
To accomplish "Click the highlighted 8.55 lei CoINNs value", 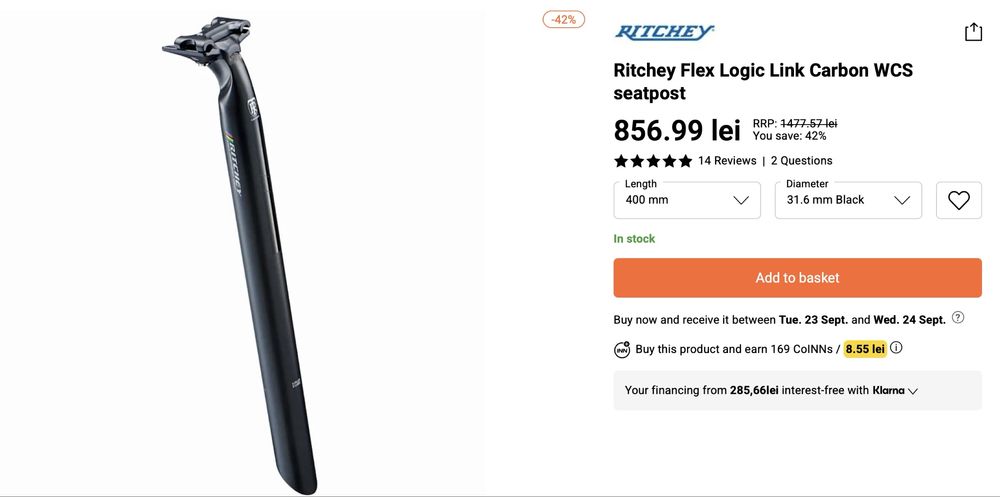I will pos(865,349).
